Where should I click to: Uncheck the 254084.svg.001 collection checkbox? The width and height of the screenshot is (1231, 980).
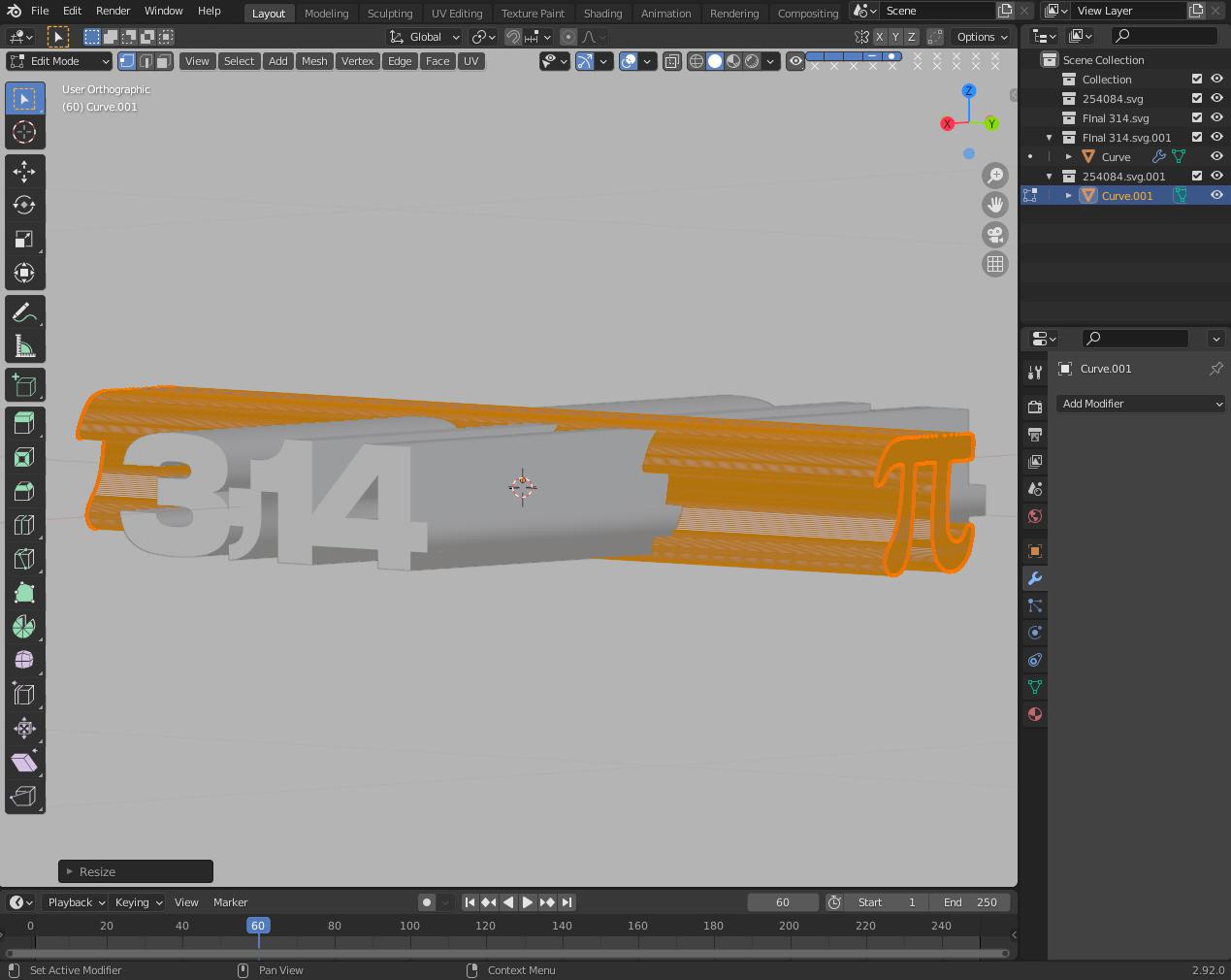pos(1197,176)
